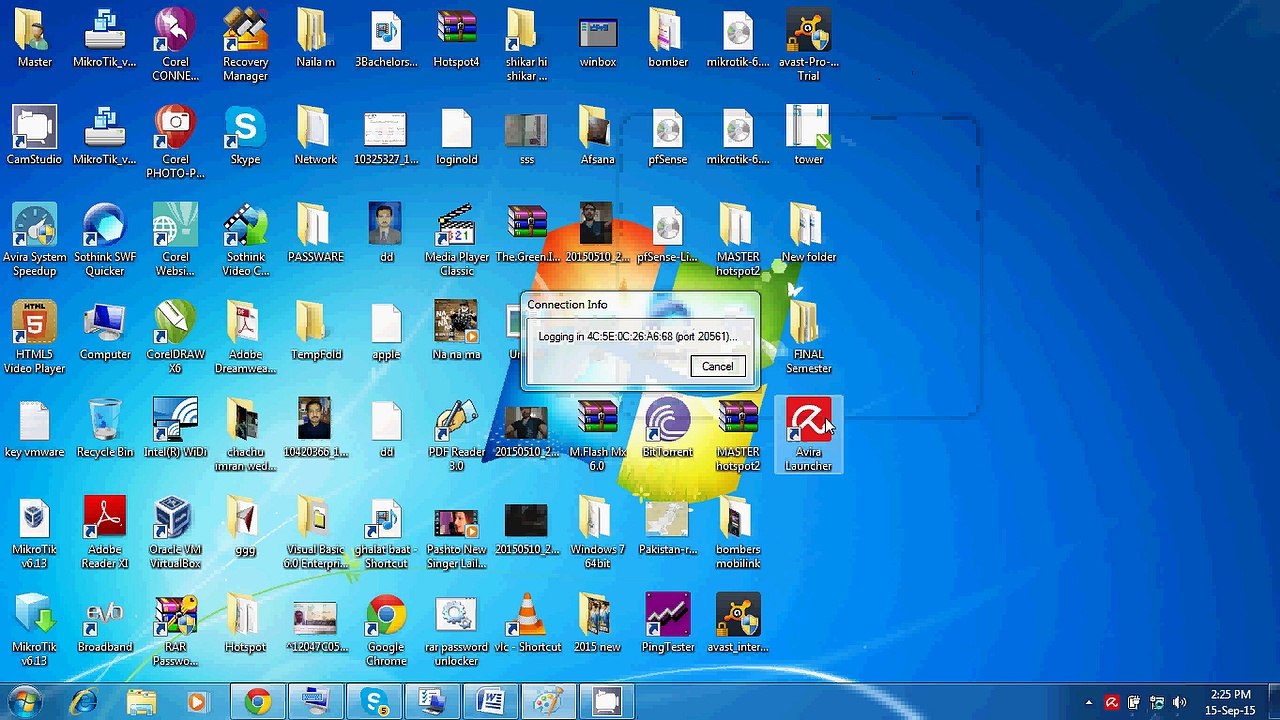
Task: Switch to Microsoft Word in the taskbar
Action: (x=490, y=702)
